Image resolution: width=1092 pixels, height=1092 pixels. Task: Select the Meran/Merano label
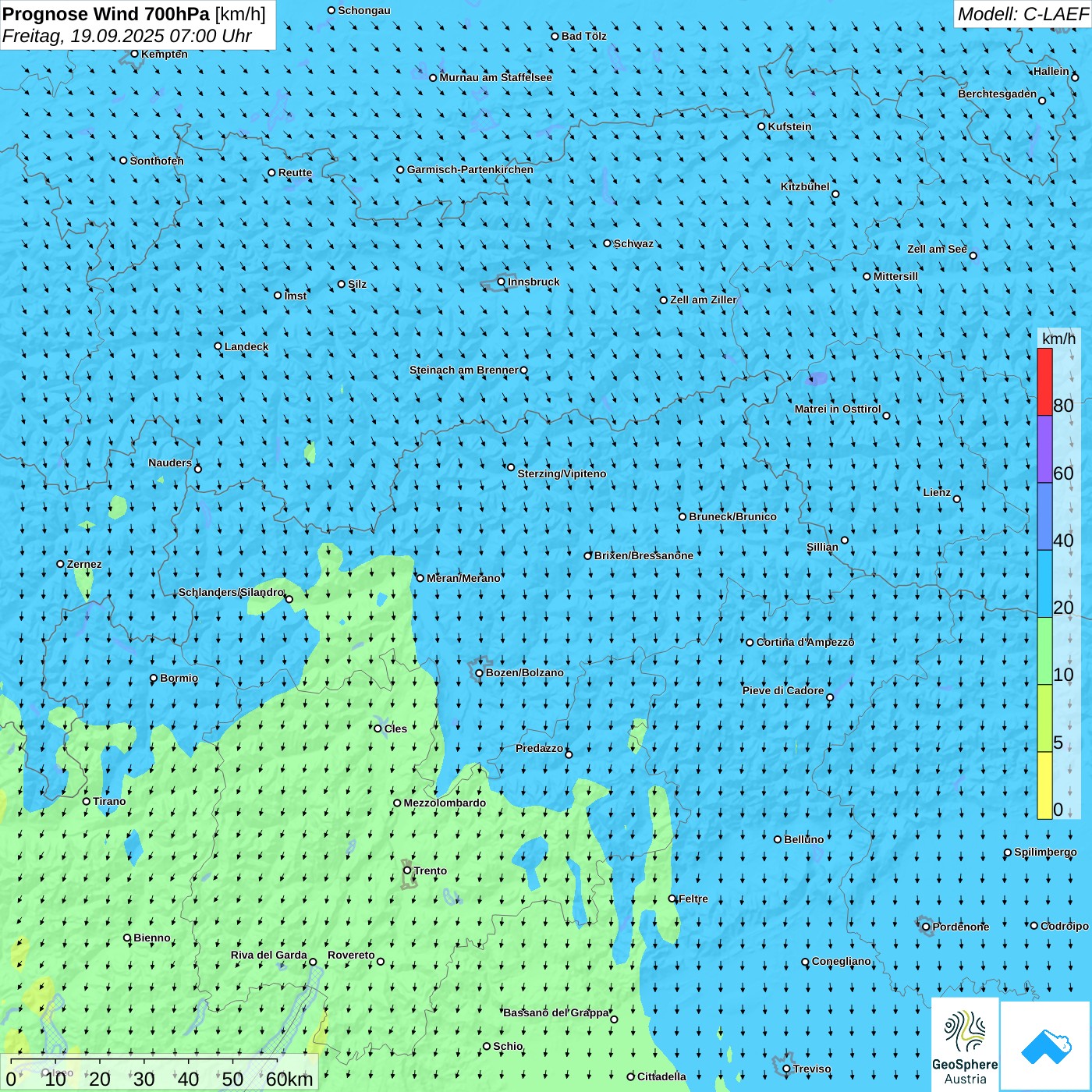(x=463, y=578)
